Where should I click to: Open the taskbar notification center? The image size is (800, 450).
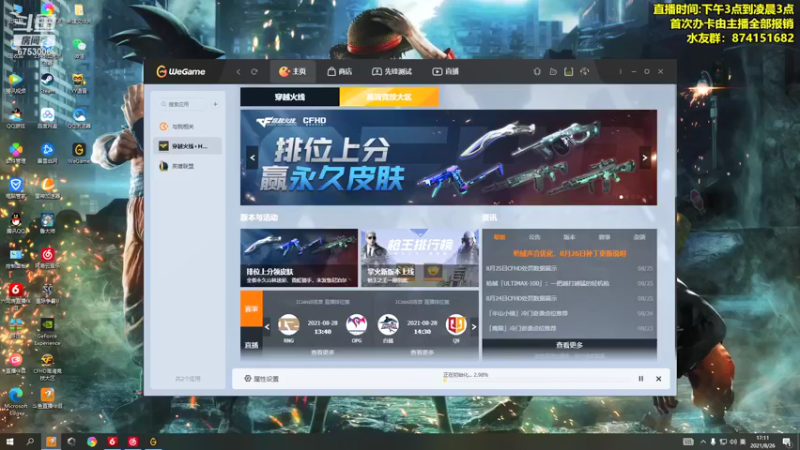(787, 442)
